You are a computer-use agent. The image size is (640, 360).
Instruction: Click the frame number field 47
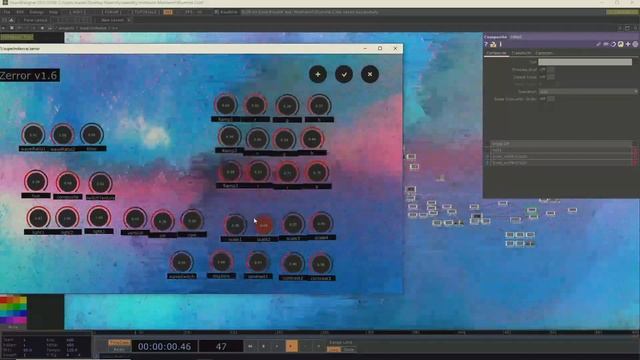221,347
